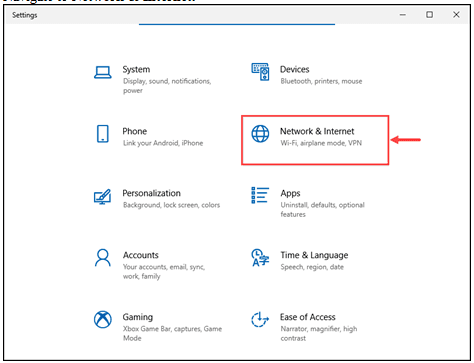The image size is (474, 363).
Task: Open the Apps heading text
Action: [x=290, y=194]
